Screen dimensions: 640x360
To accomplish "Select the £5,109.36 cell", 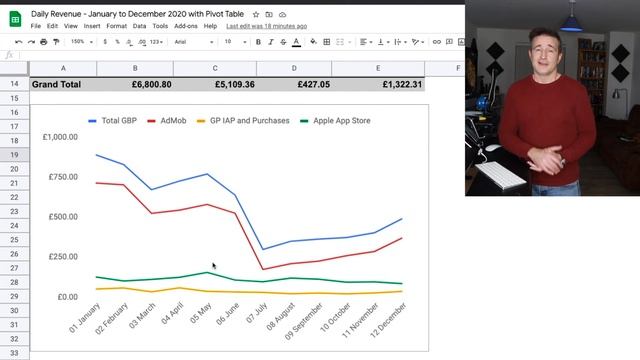I will click(215, 84).
